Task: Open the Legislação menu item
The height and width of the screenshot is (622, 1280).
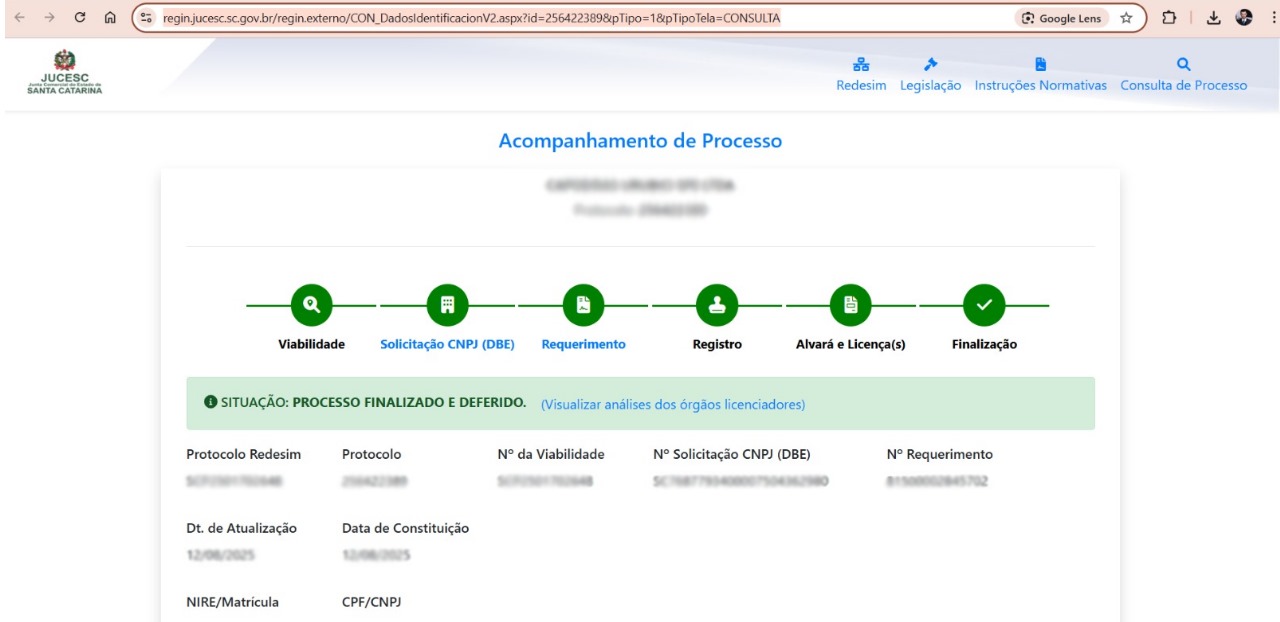Action: [930, 76]
